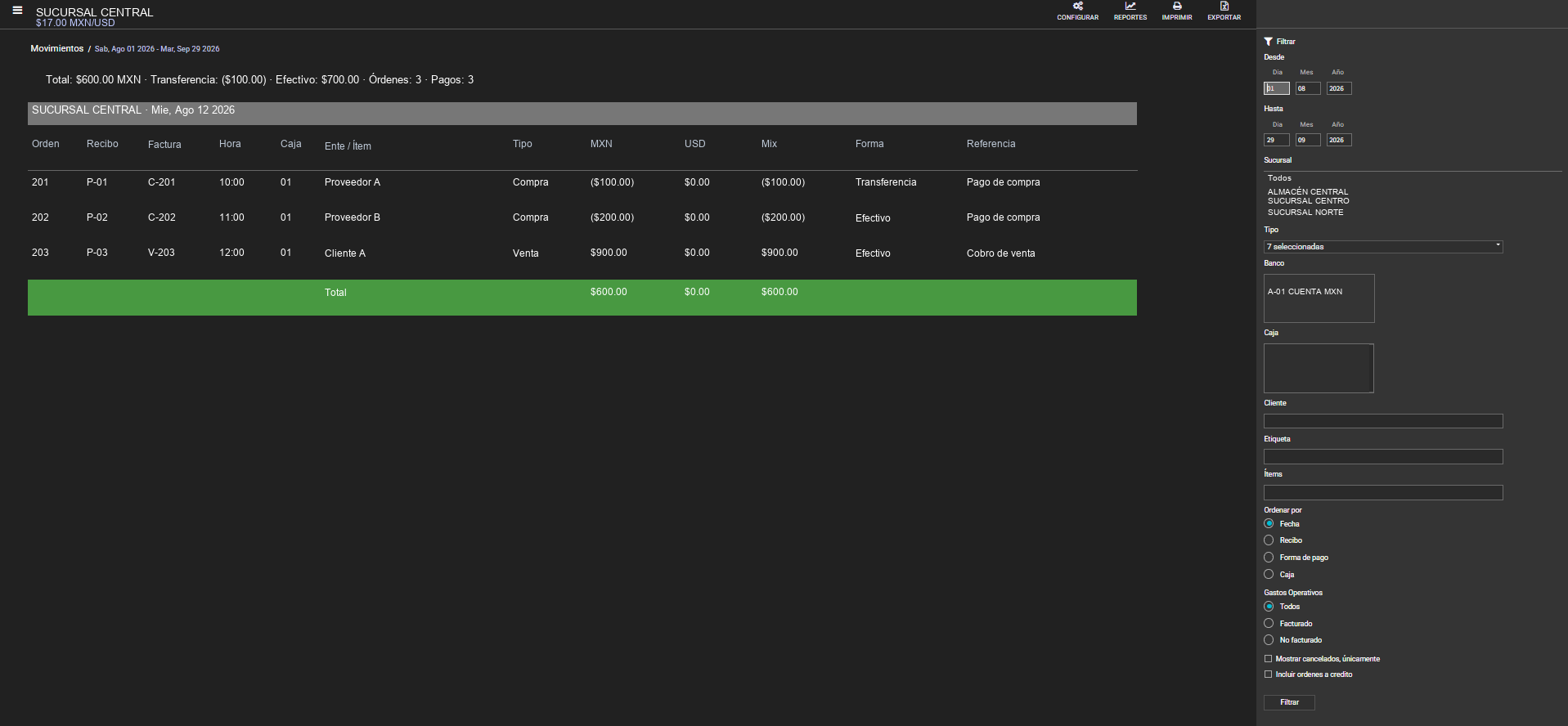
Task: Select the Recibo sort radio button
Action: pos(1269,540)
